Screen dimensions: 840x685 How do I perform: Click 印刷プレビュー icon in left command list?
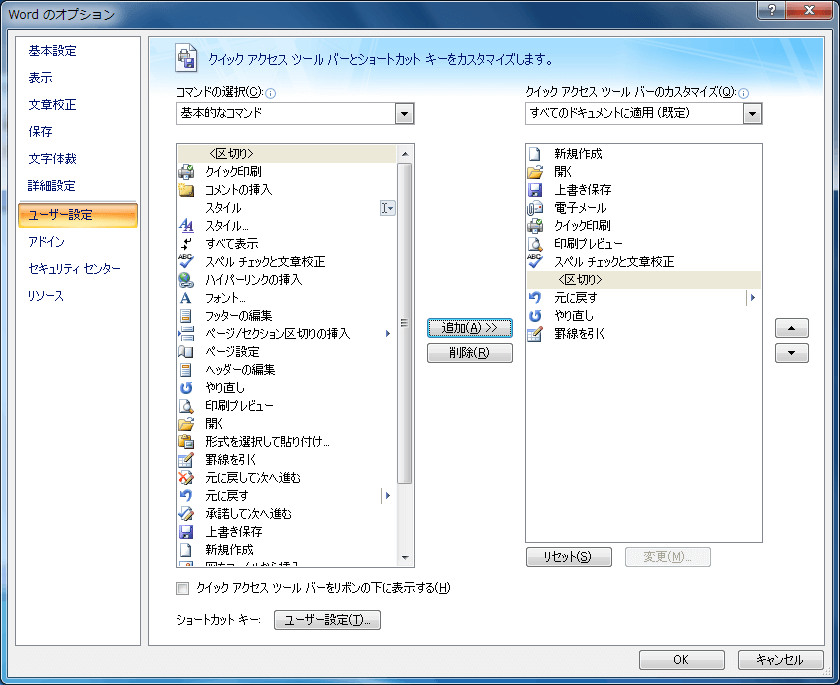(186, 405)
